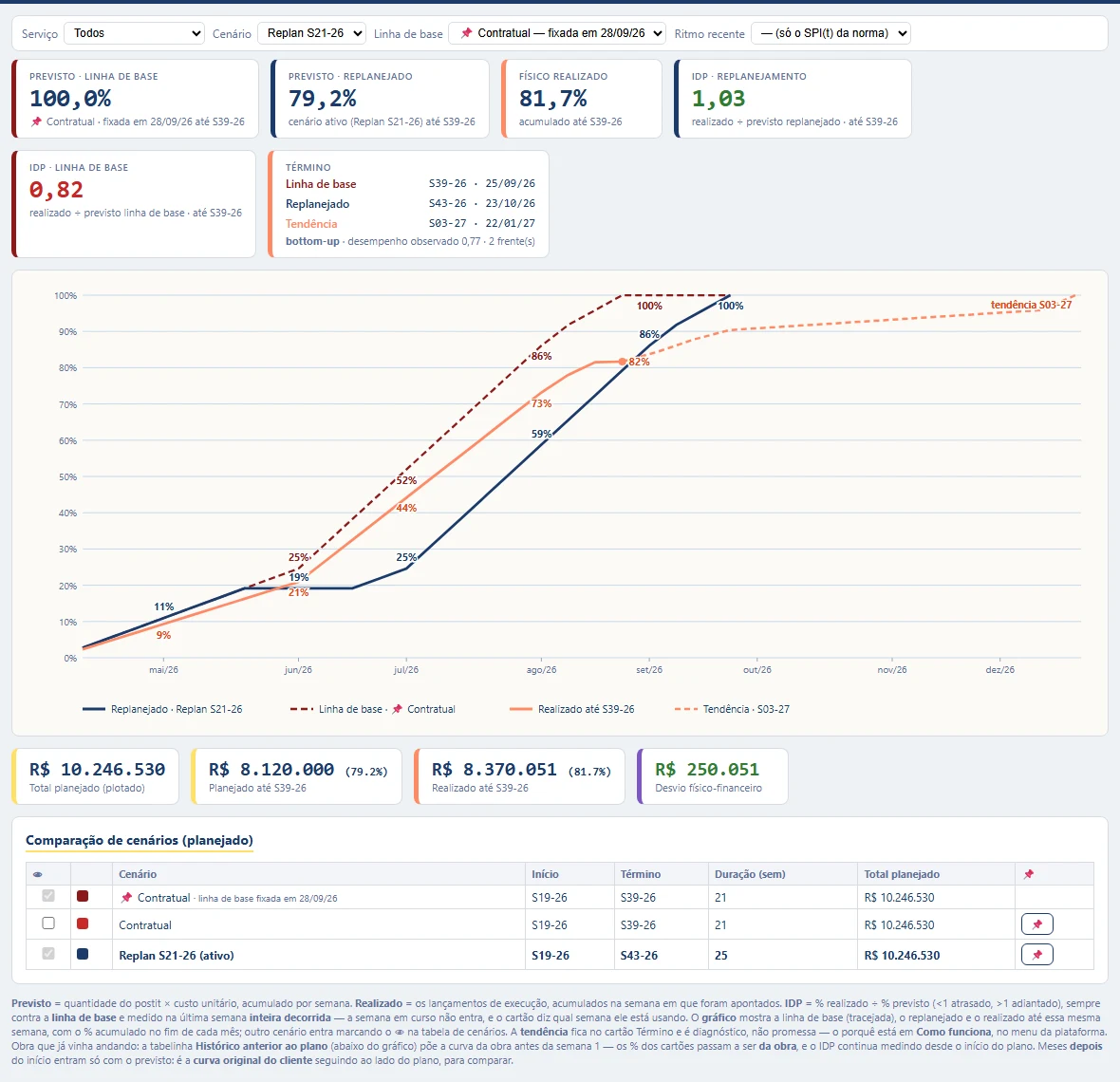Click the Comparação de cenários (planejado) heading
1120x1082 pixels.
point(140,841)
